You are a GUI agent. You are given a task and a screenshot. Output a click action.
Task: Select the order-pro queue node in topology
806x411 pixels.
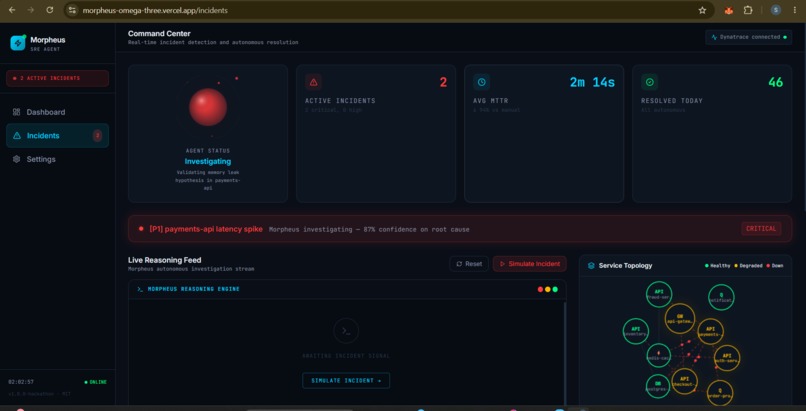tap(720, 394)
